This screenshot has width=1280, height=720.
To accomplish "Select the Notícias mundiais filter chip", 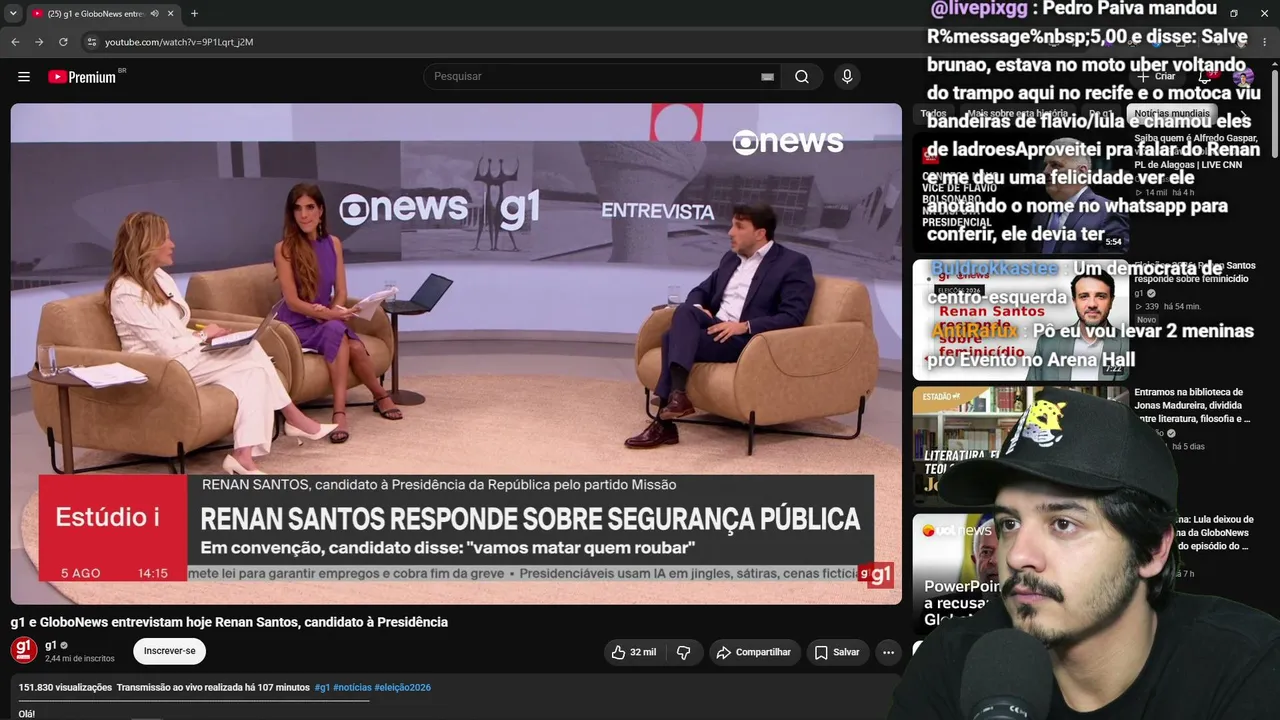I will [x=1172, y=114].
